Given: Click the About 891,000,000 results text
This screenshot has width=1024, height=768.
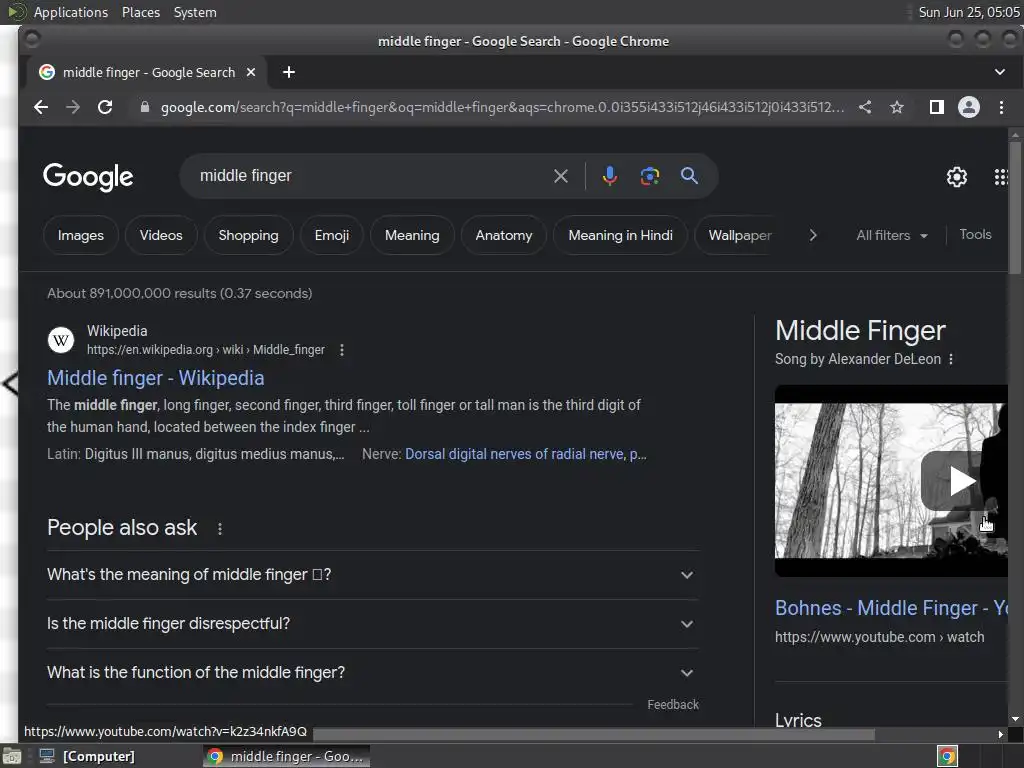Looking at the screenshot, I should tap(179, 293).
